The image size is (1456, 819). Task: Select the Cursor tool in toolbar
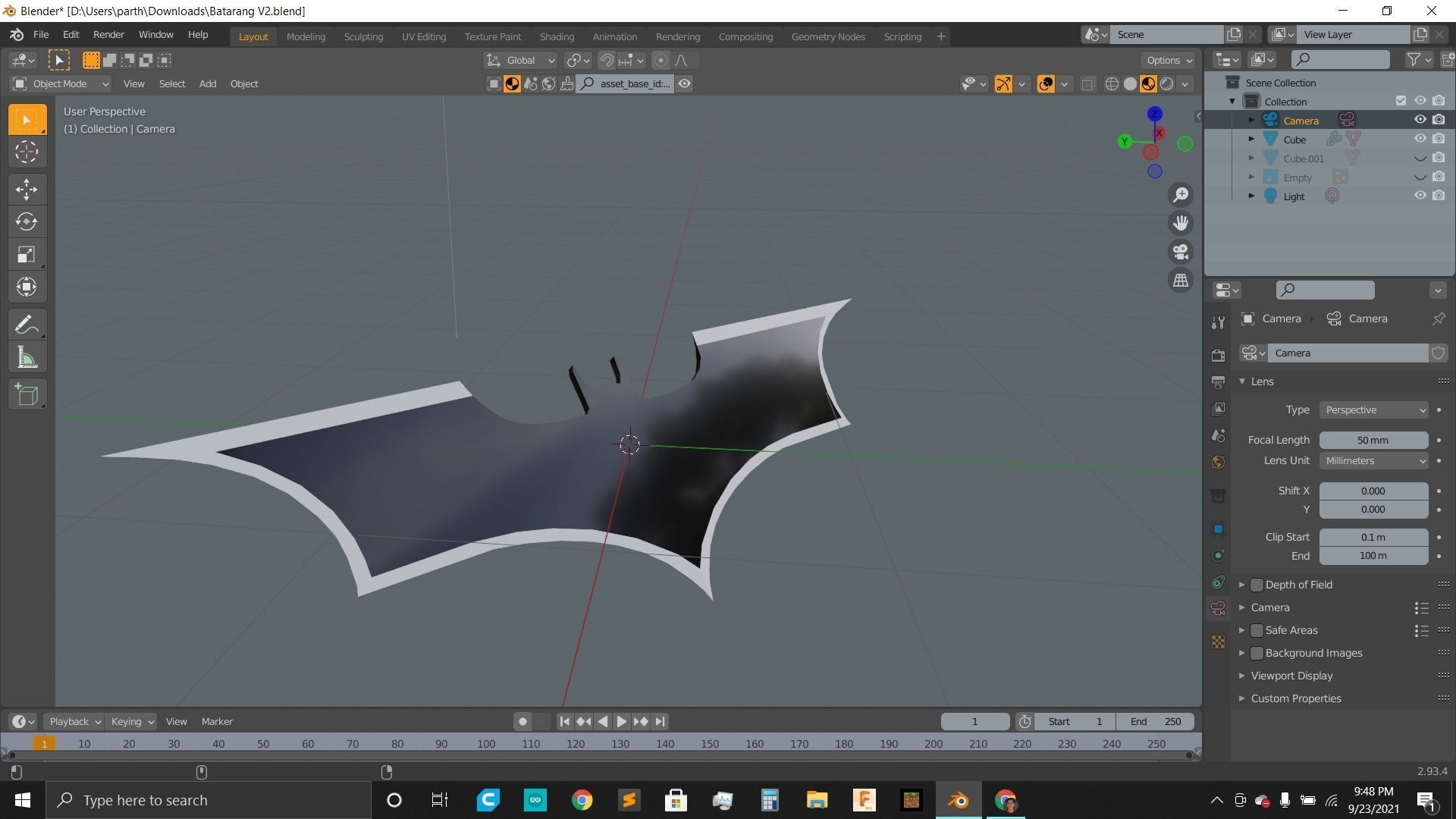[27, 152]
